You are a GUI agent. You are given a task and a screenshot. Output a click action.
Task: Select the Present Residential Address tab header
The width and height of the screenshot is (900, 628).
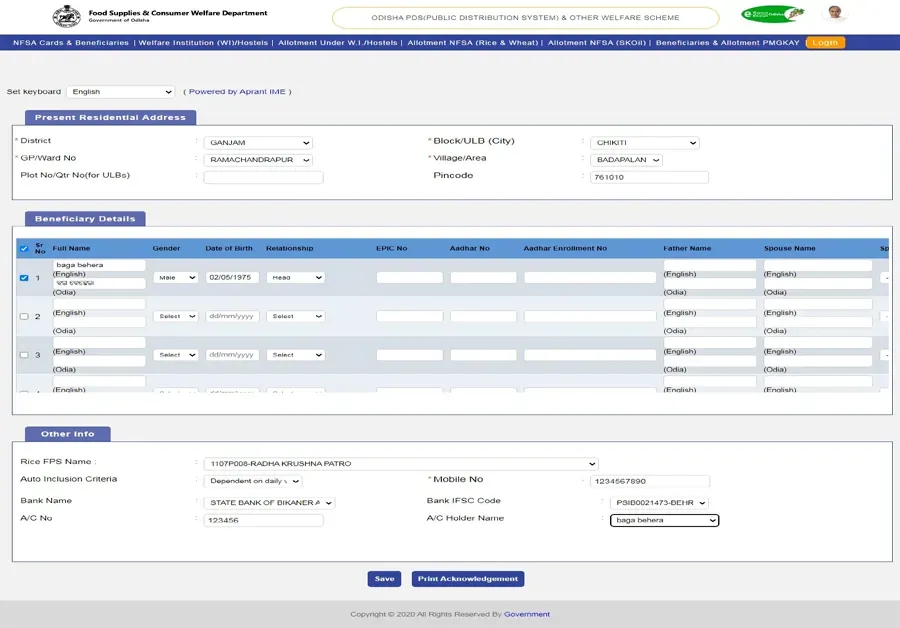pyautogui.click(x=110, y=118)
